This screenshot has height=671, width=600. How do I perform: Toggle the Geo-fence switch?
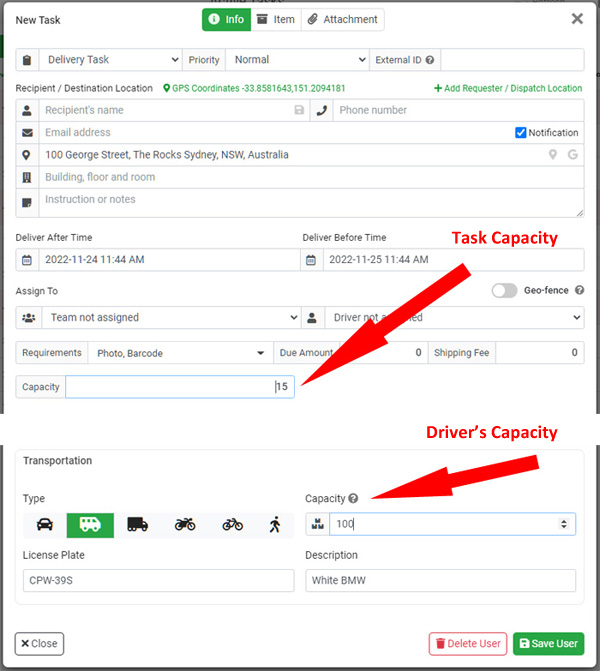pyautogui.click(x=504, y=291)
